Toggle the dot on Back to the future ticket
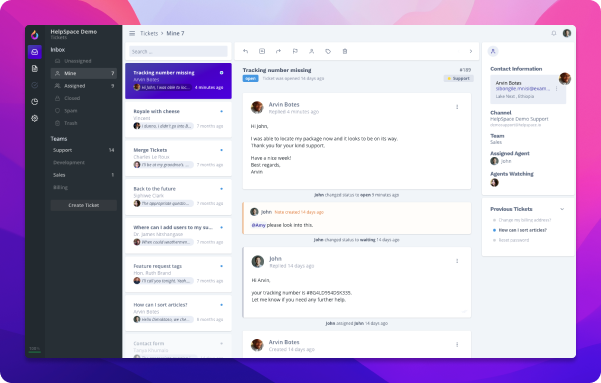This screenshot has width=601, height=383. tap(222, 189)
